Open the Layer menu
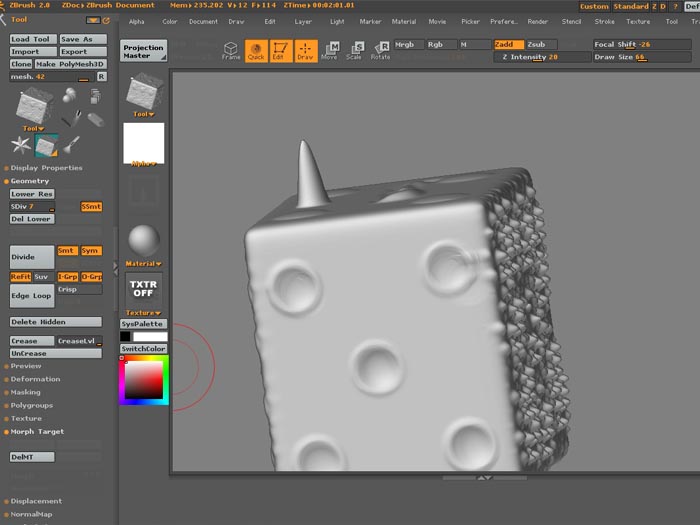700x525 pixels. 303,21
